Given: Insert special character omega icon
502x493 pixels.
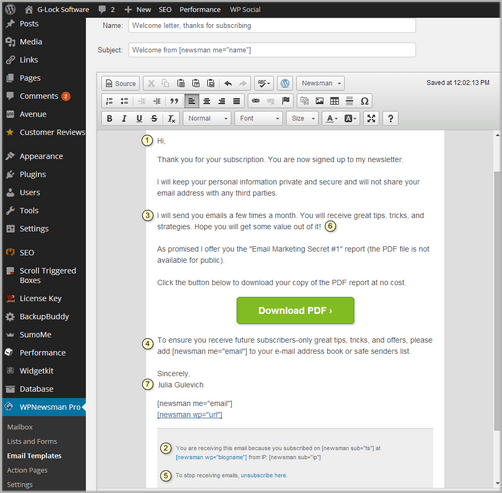Looking at the screenshot, I should pyautogui.click(x=364, y=101).
